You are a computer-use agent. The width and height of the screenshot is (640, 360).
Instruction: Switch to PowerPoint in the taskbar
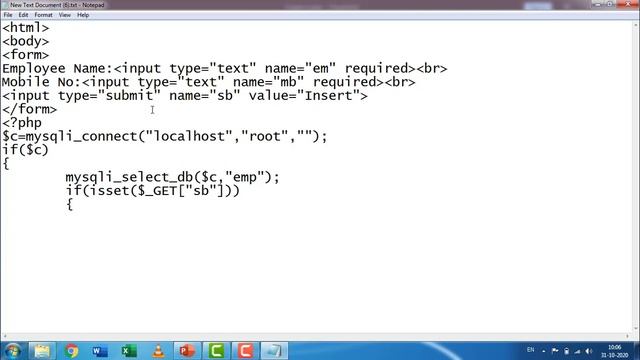[x=187, y=351]
